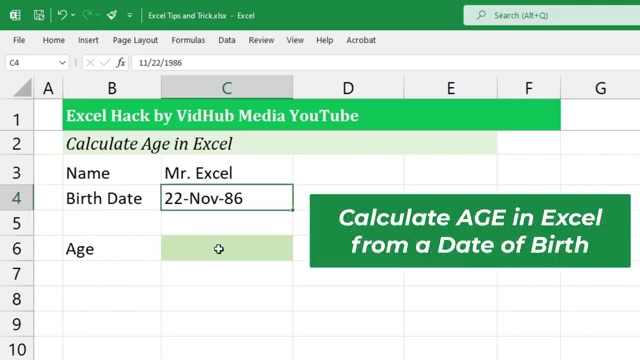Click Select All triangle at grid corner
640x360 pixels.
[22, 88]
